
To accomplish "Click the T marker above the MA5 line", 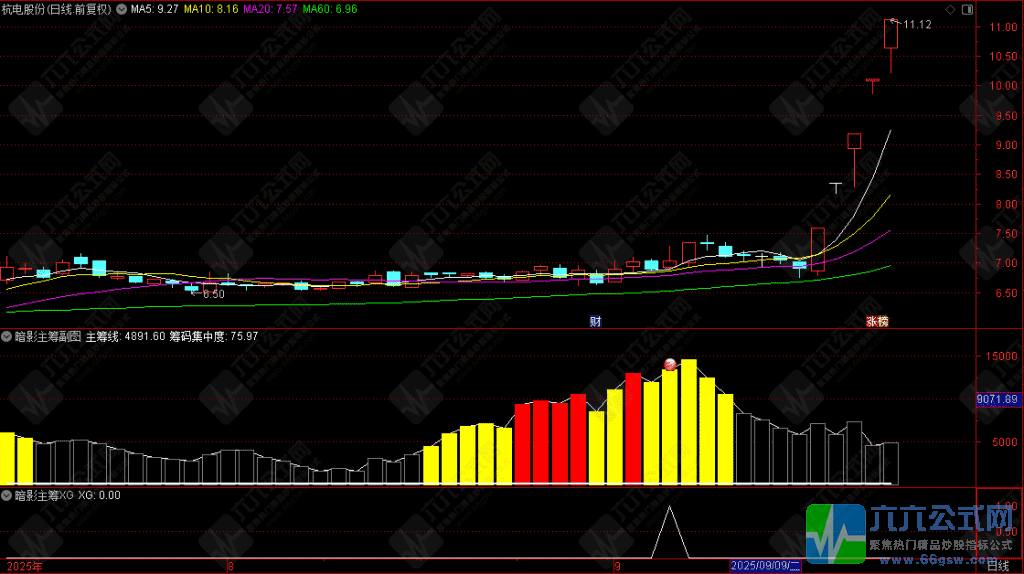I will tap(835, 188).
